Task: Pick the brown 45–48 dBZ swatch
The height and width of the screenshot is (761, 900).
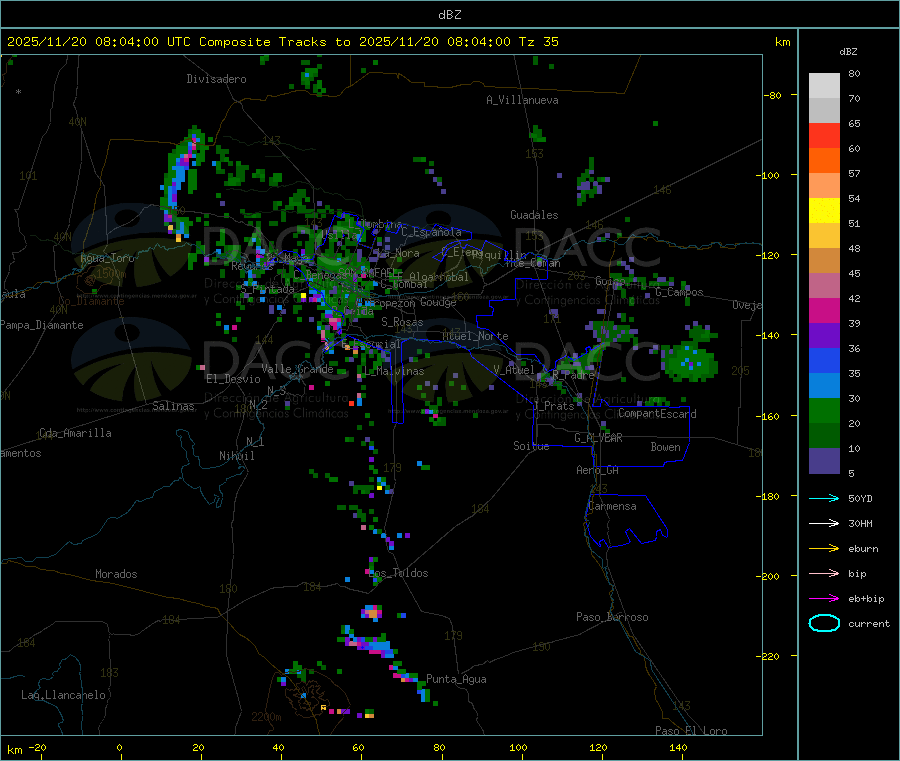Action: coord(824,261)
